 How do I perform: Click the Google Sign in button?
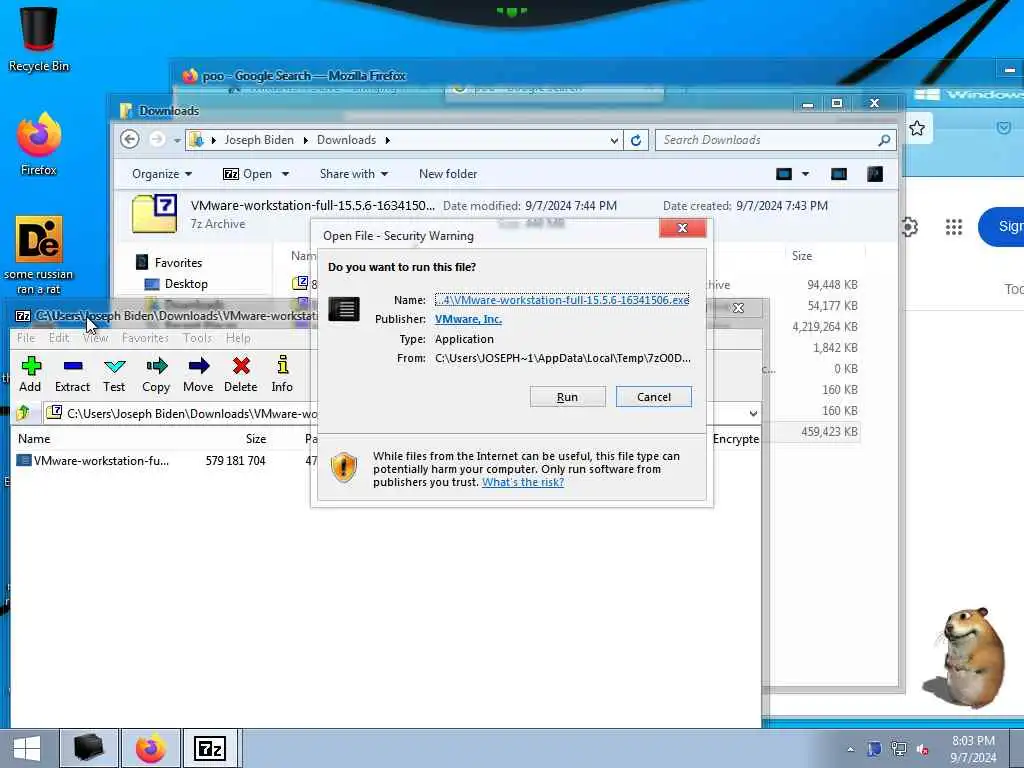[x=1002, y=227]
